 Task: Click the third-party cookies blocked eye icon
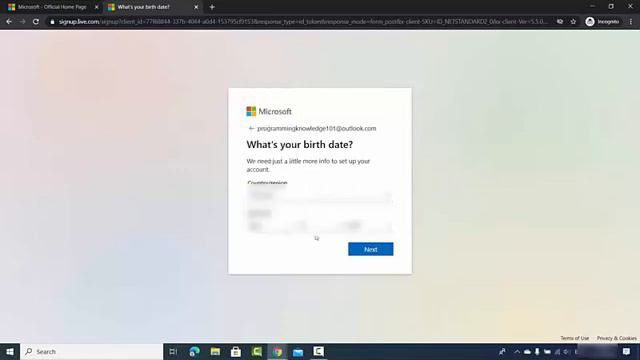tap(560, 22)
